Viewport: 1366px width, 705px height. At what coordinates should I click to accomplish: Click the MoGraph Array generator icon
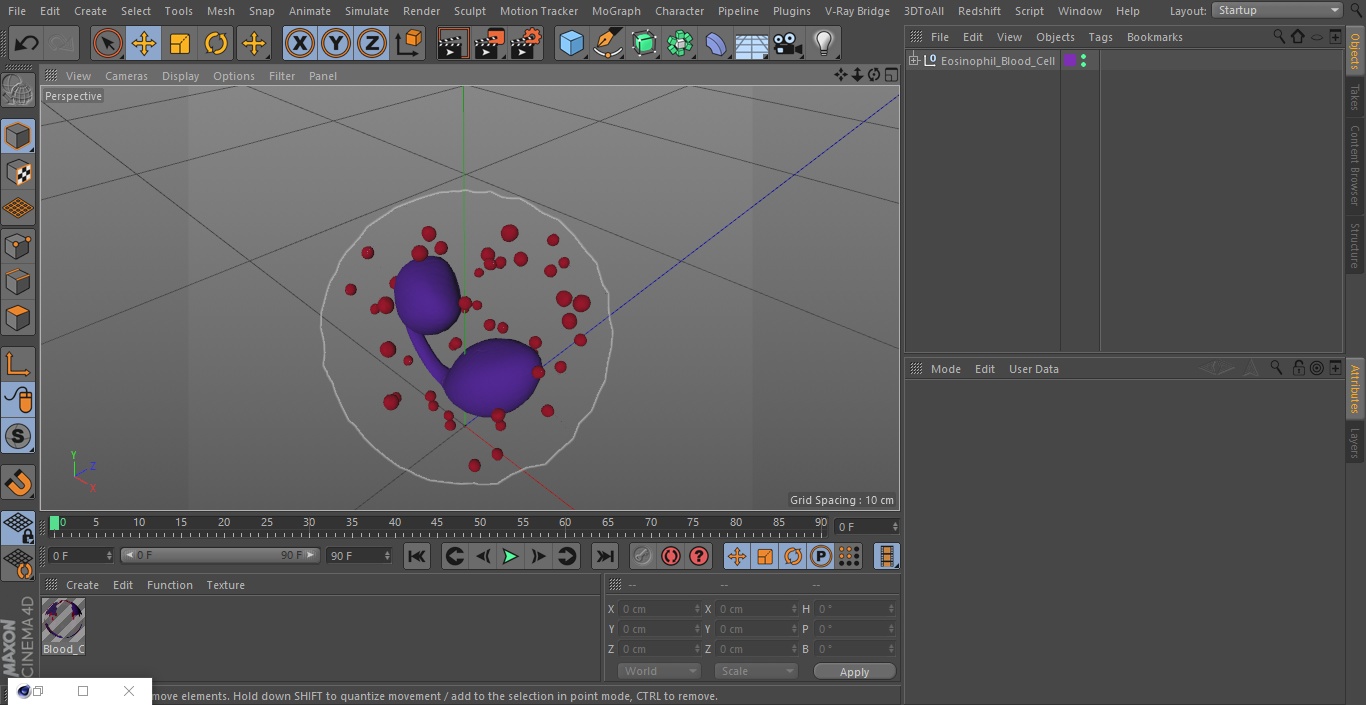point(680,43)
